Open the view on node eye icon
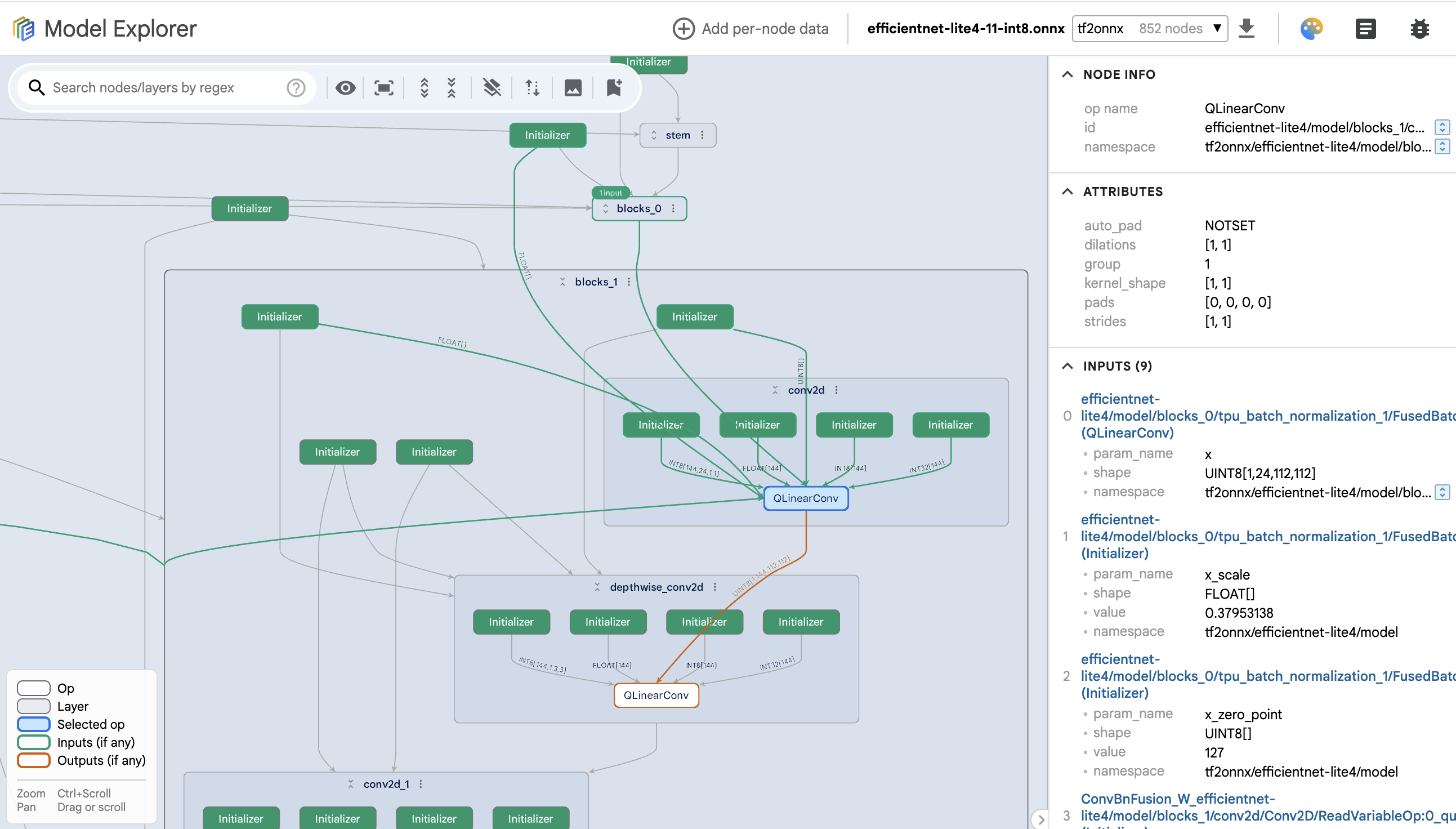 coord(345,88)
